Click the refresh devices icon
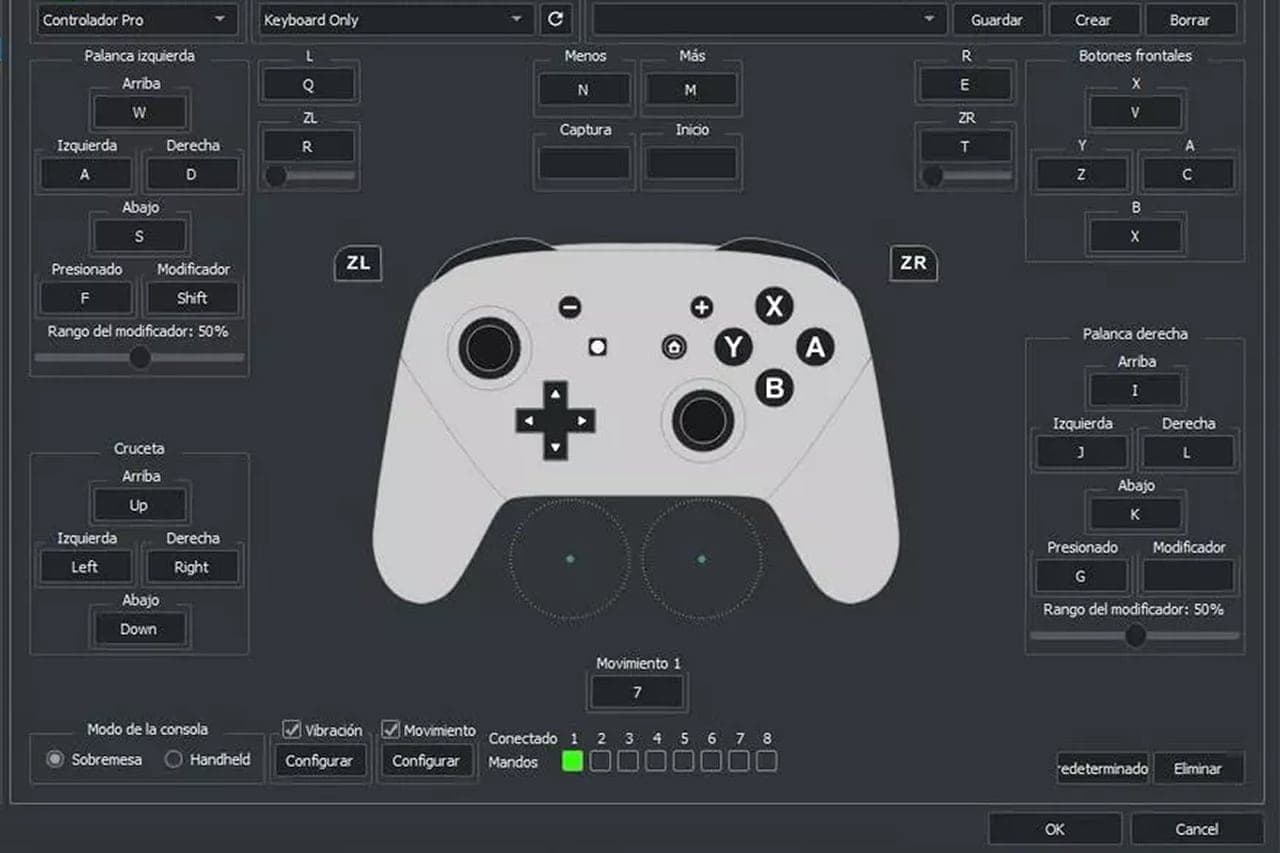The width and height of the screenshot is (1280, 853). [556, 19]
